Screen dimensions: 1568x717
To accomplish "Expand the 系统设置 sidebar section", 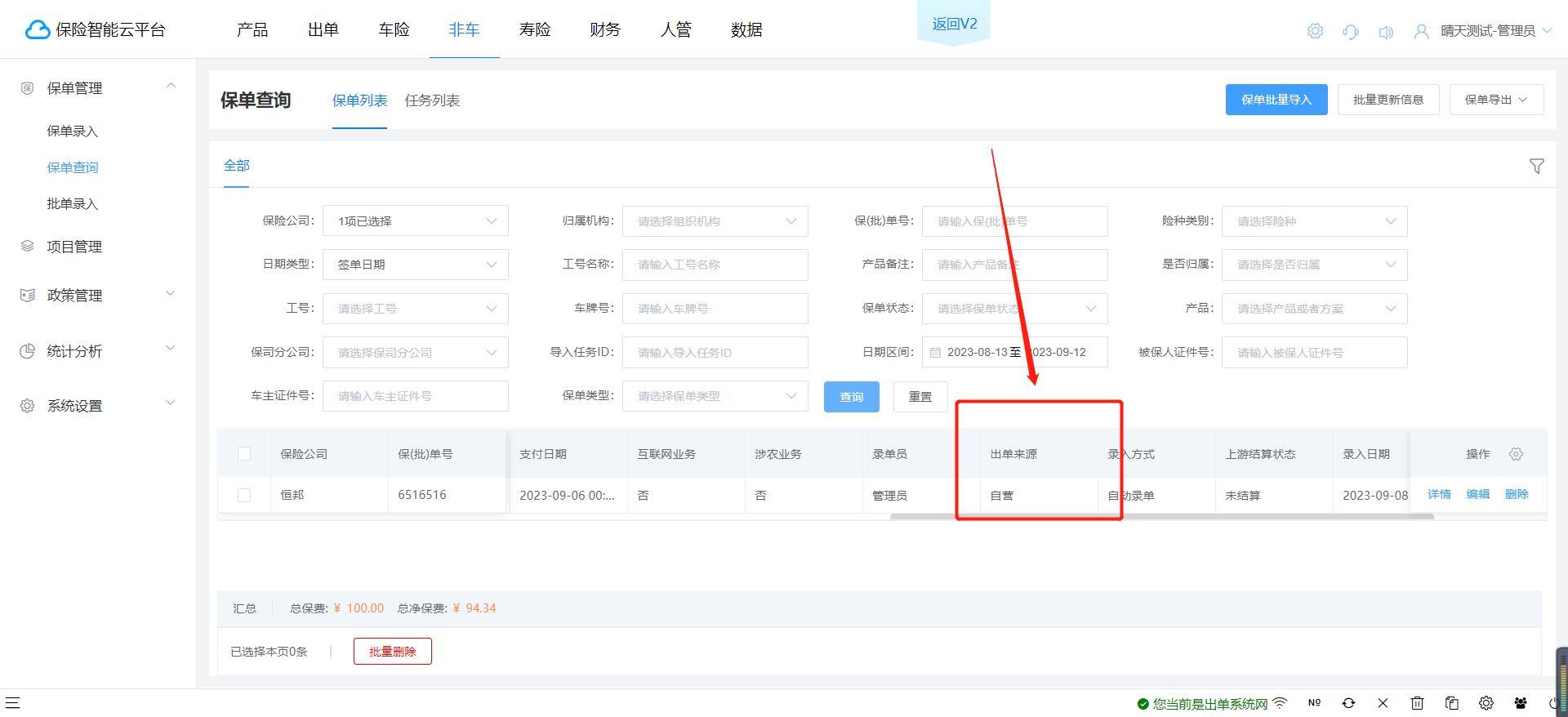I will point(171,403).
